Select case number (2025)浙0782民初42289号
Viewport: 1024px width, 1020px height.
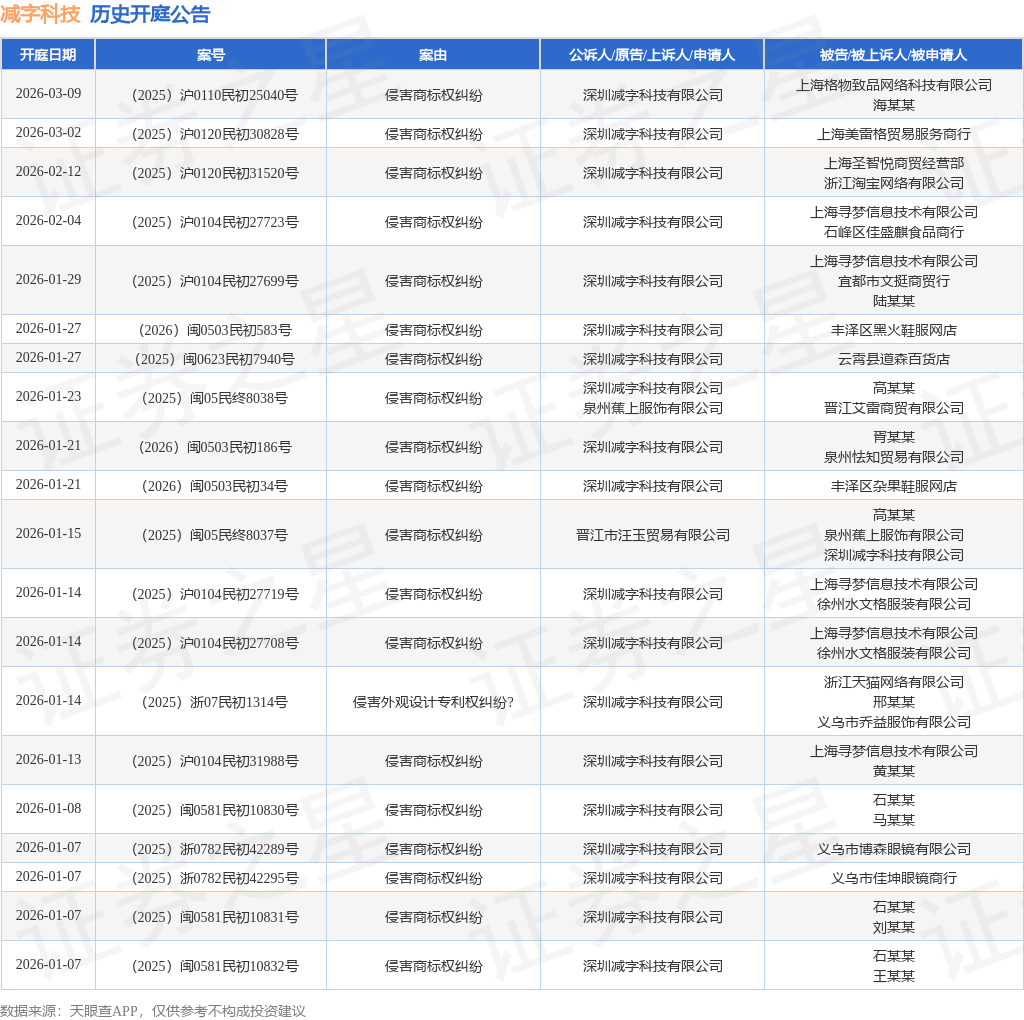[x=215, y=850]
